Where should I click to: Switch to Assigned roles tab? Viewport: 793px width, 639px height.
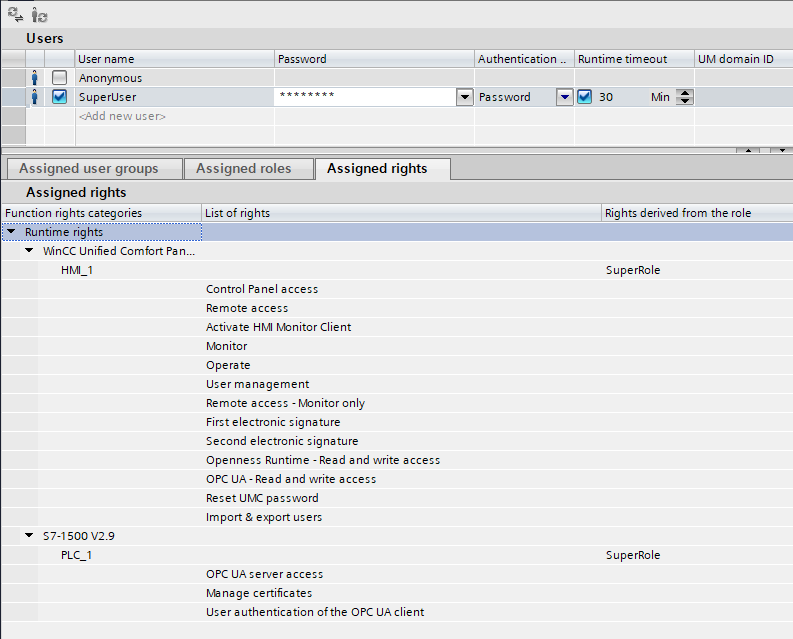tap(249, 168)
